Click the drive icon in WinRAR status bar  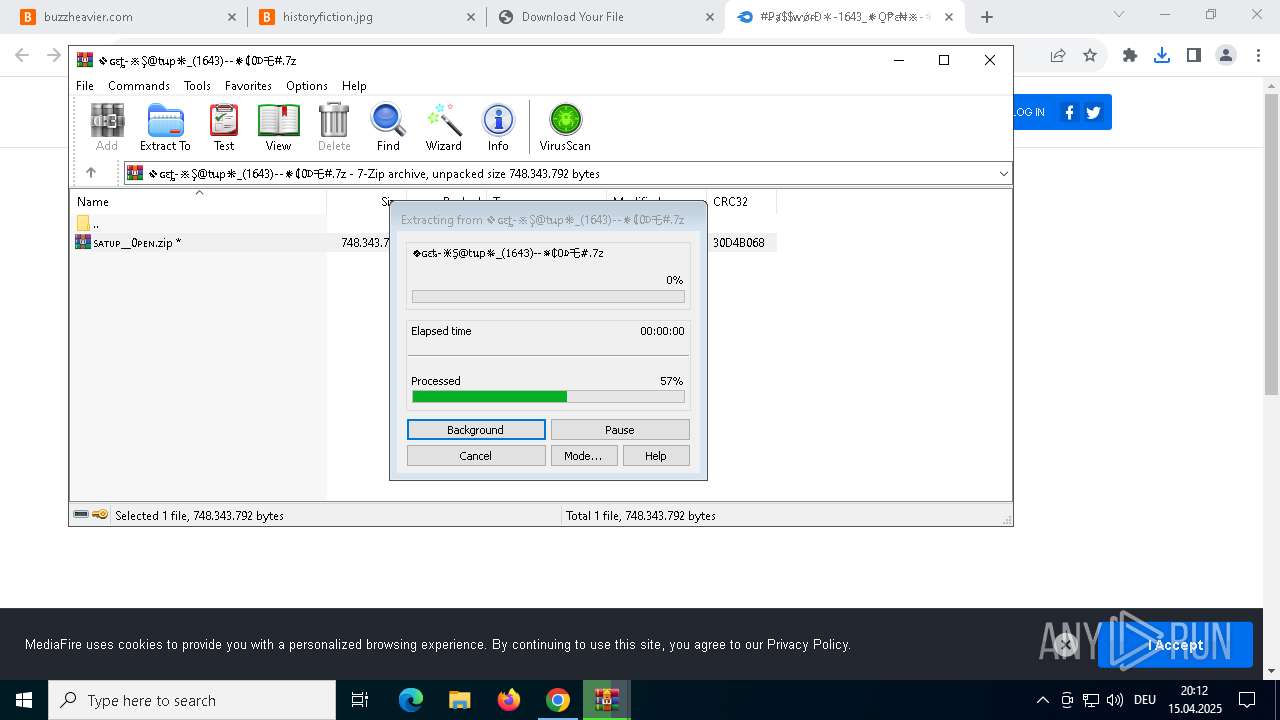pos(81,515)
